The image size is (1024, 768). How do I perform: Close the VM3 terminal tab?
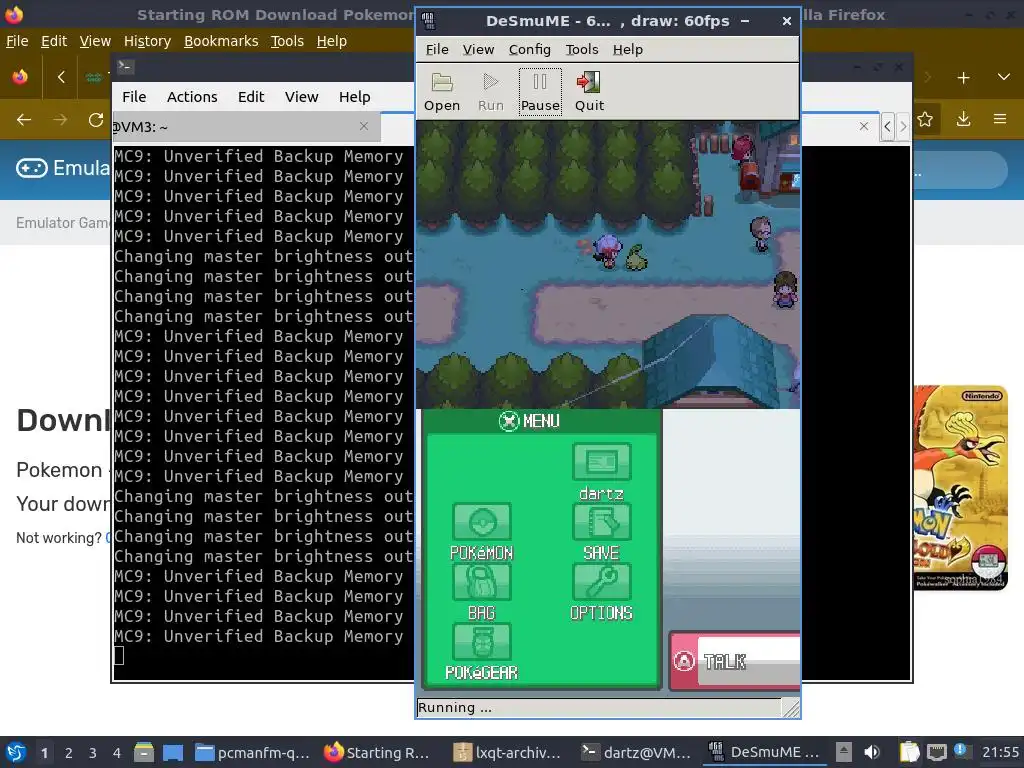tap(364, 126)
